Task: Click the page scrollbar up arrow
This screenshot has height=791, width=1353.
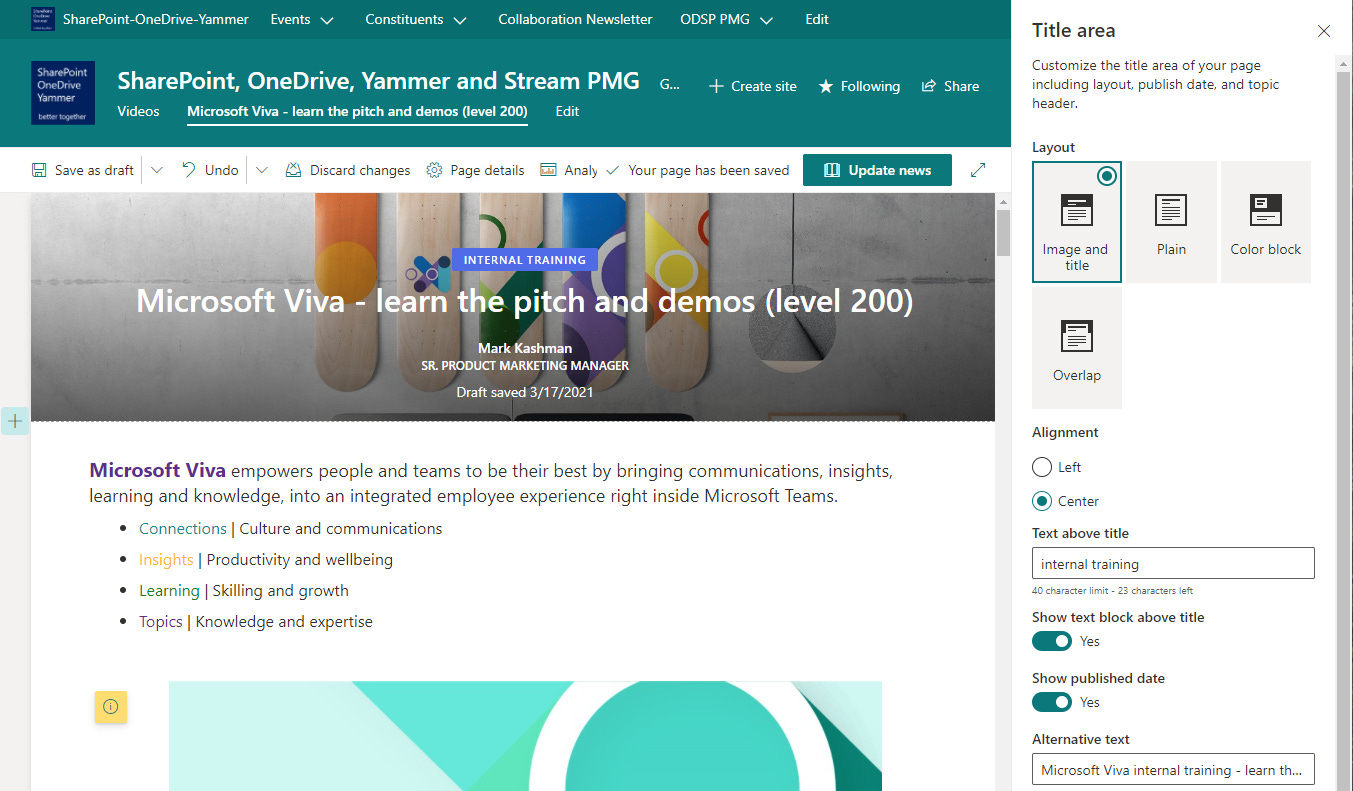Action: [x=1003, y=201]
